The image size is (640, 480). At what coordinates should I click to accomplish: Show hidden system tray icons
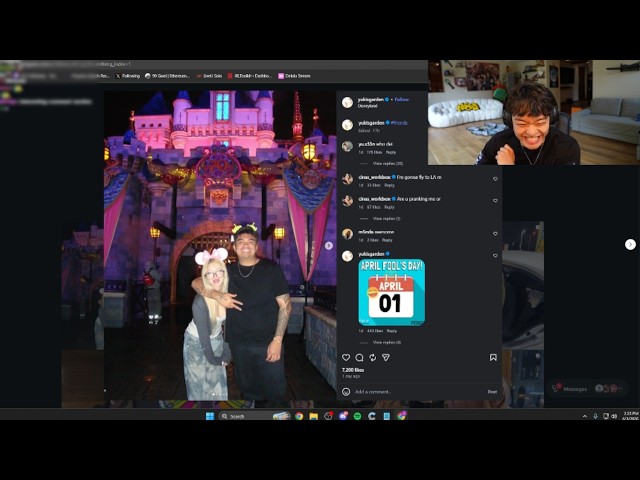pyautogui.click(x=584, y=416)
